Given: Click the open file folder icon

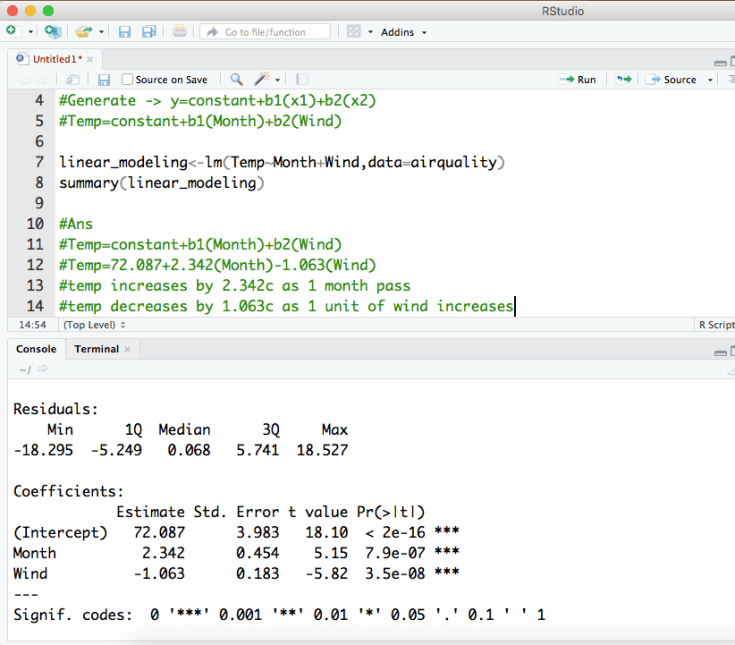Looking at the screenshot, I should pos(86,32).
